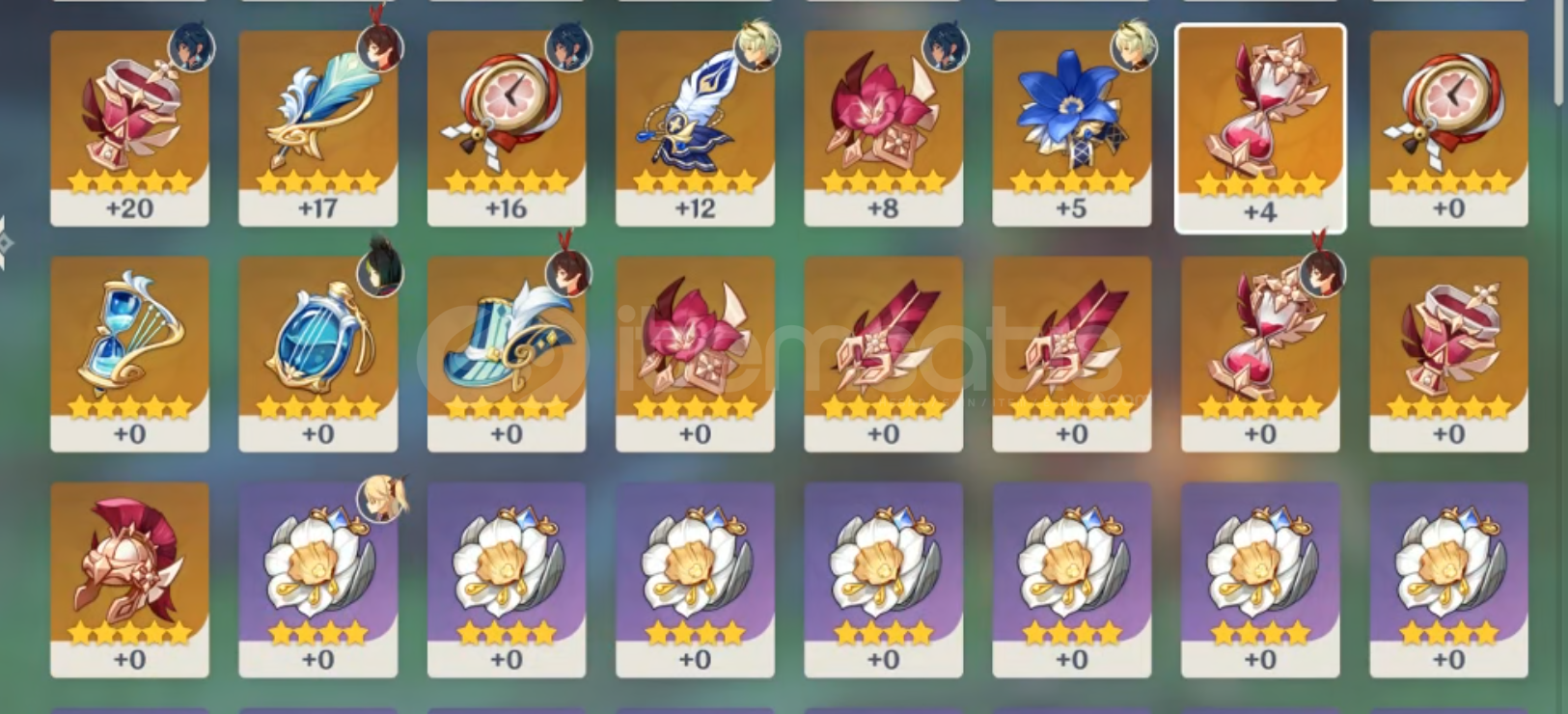
Task: Click the inventory scrollbar at right edge
Action: pyautogui.click(x=1559, y=53)
